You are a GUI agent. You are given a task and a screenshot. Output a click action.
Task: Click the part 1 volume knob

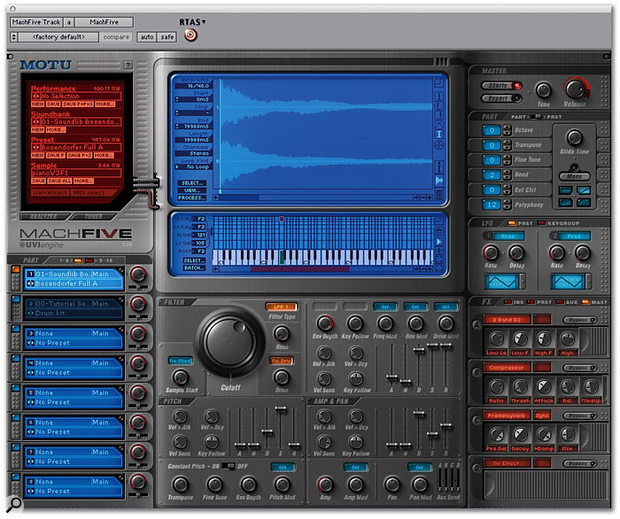point(138,274)
